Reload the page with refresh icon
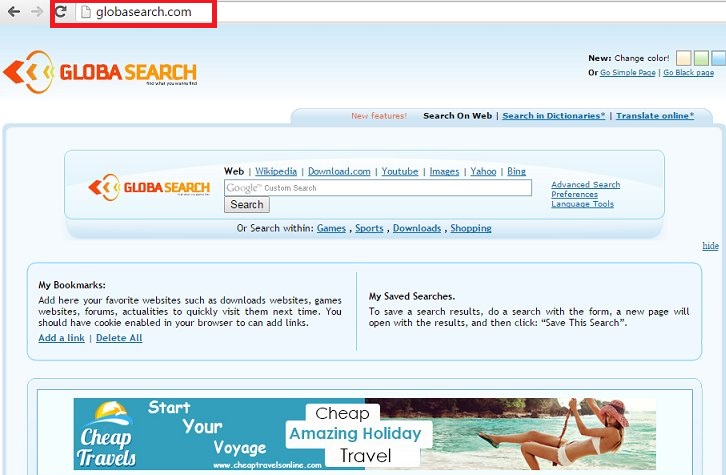Screen dimensions: 726x475 tap(61, 12)
